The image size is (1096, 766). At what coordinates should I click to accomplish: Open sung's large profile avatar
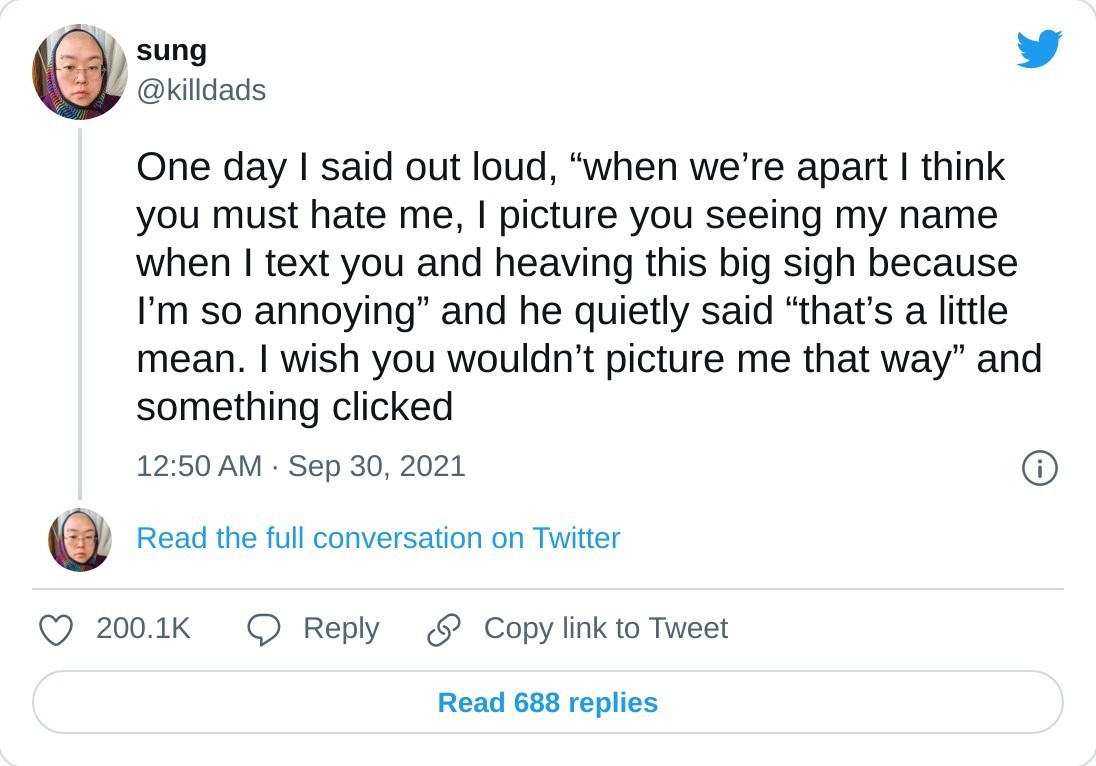[x=80, y=72]
